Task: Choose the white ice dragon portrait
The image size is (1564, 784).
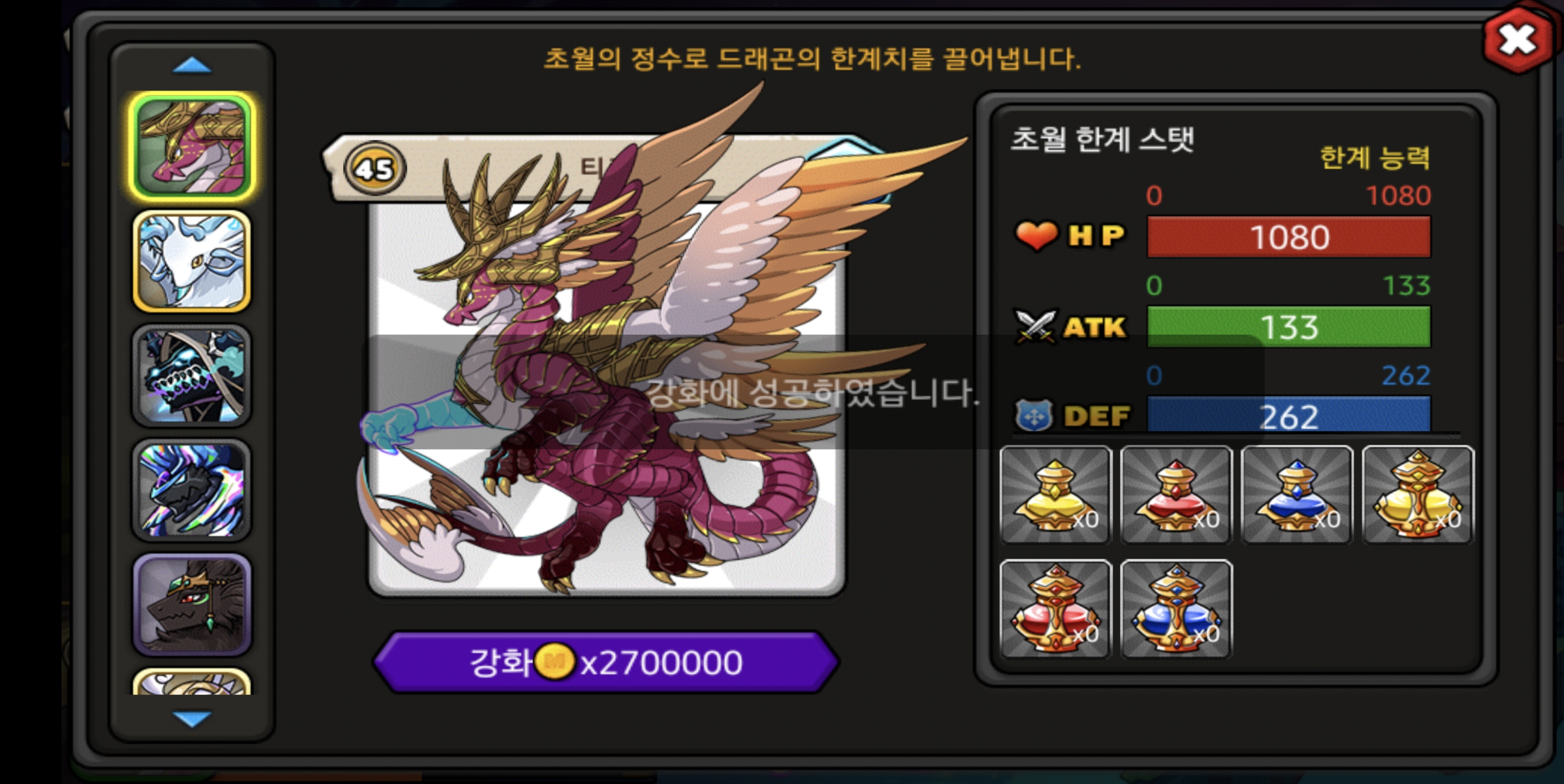Action: point(192,261)
